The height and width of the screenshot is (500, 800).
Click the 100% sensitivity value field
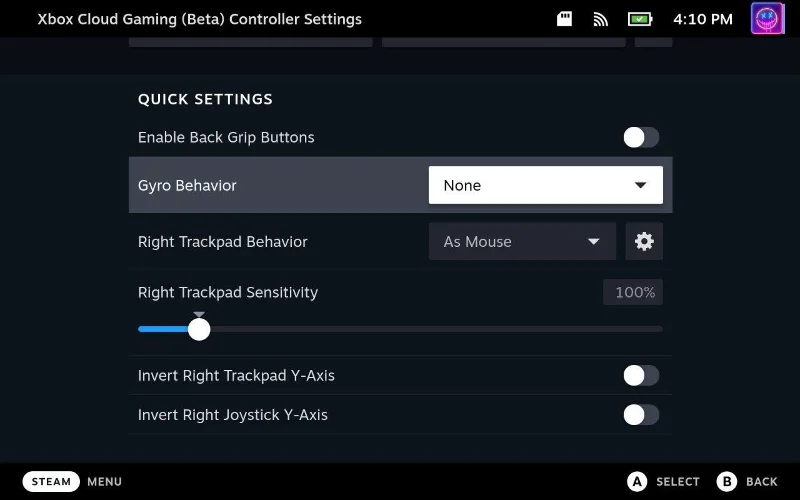tap(632, 293)
